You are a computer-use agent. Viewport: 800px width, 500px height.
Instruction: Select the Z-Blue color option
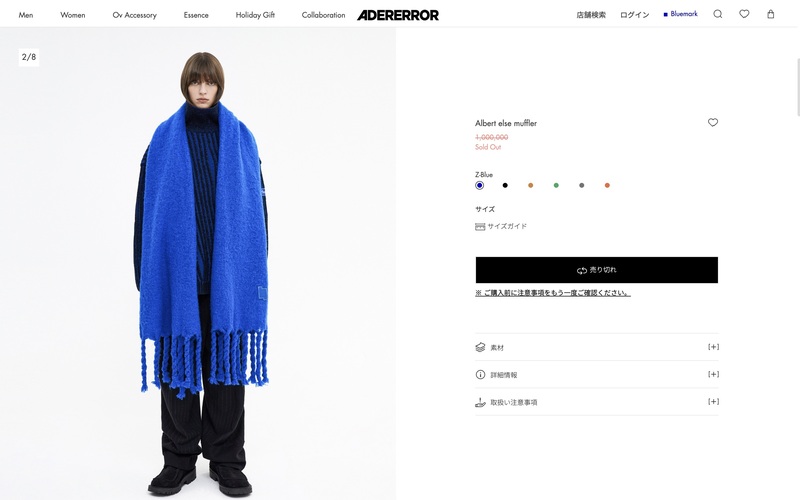click(x=479, y=185)
